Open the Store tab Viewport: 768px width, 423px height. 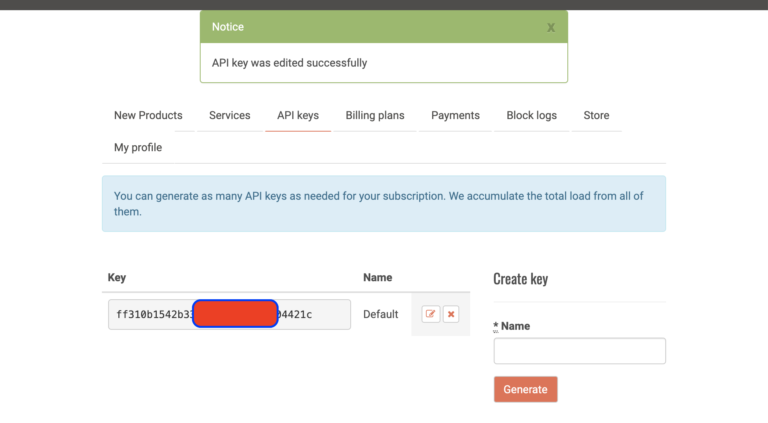coord(596,115)
